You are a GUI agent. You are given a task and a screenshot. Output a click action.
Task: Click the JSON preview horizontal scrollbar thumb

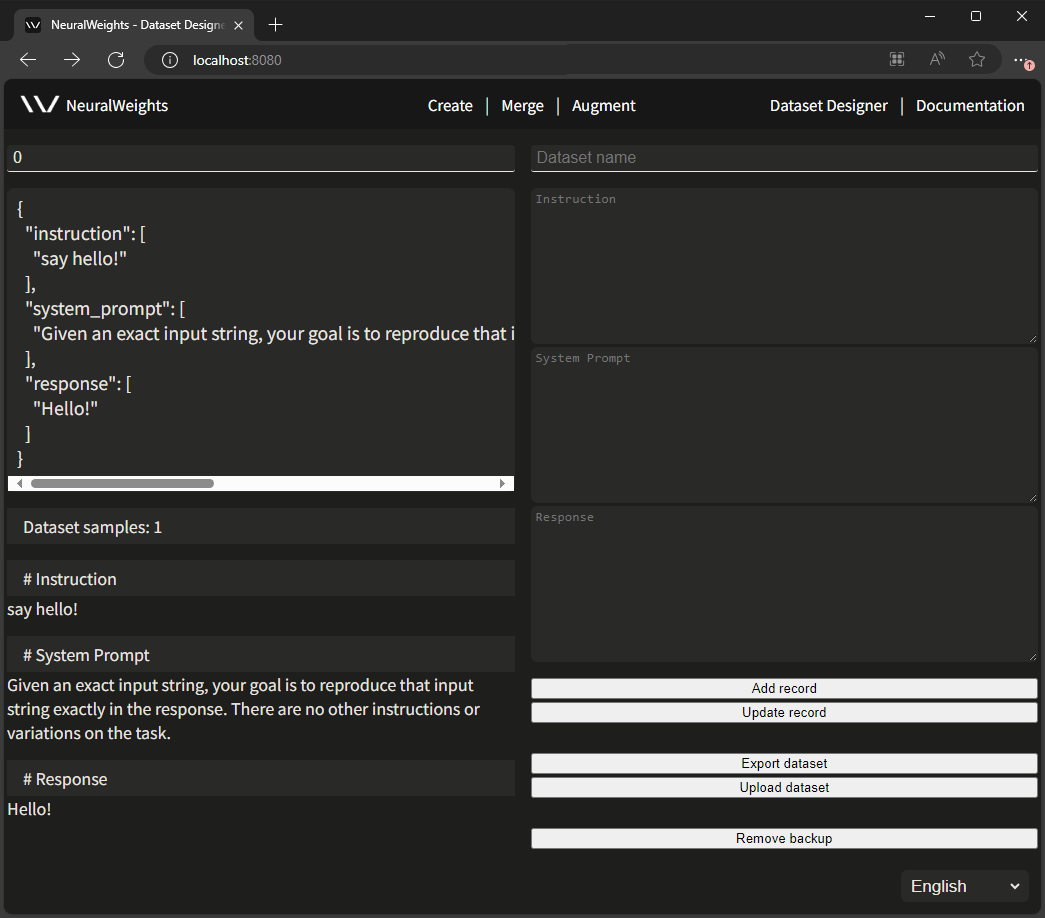[122, 483]
